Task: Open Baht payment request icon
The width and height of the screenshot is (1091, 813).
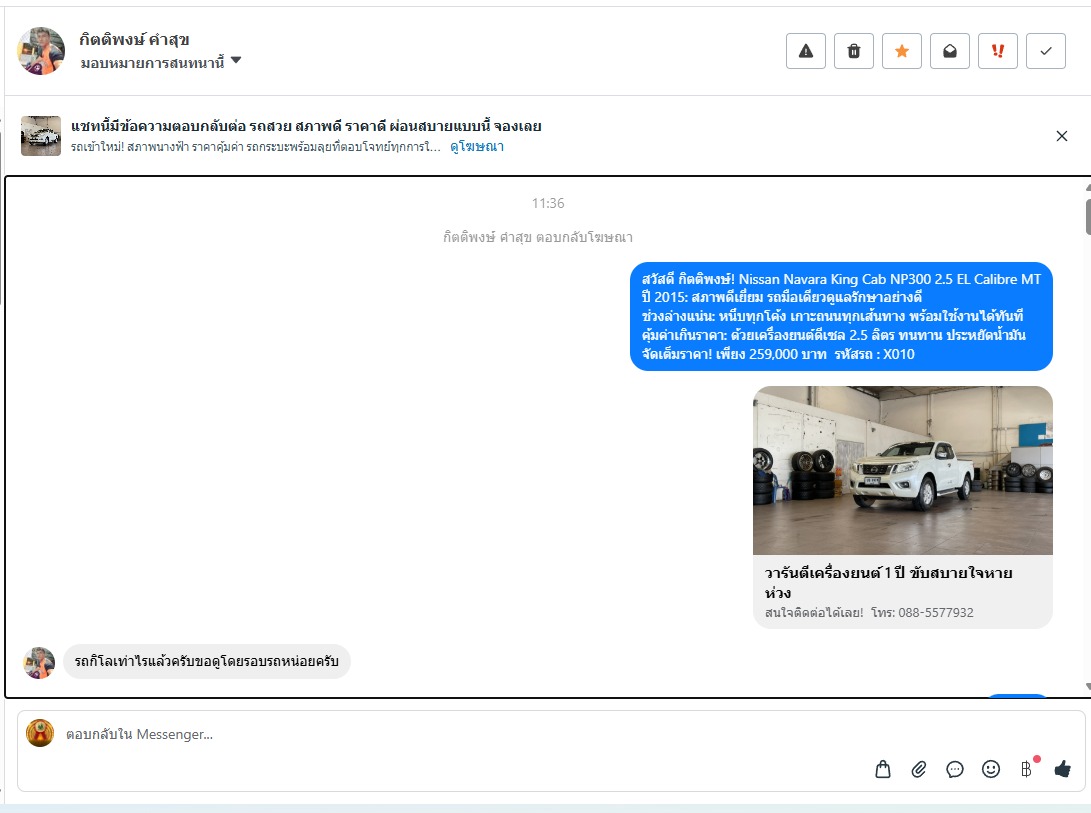Action: click(x=1027, y=768)
